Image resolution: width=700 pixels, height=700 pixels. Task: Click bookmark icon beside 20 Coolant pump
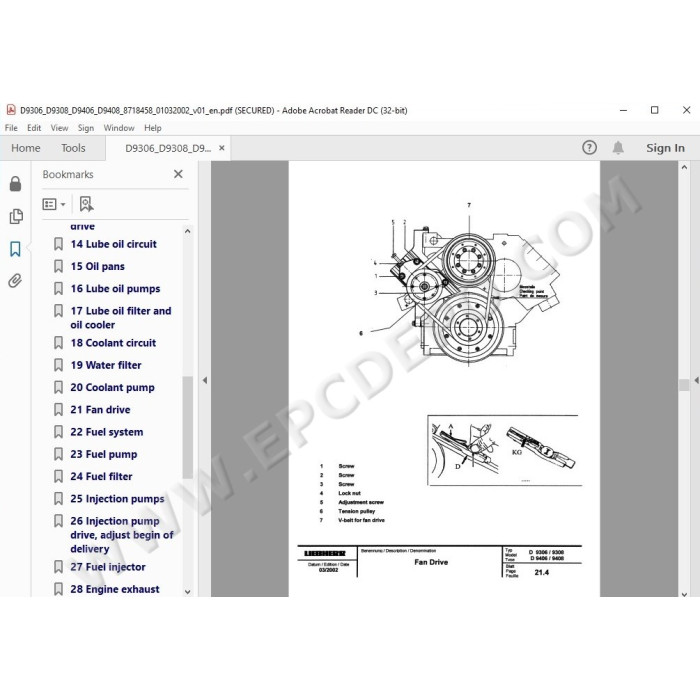[x=58, y=387]
